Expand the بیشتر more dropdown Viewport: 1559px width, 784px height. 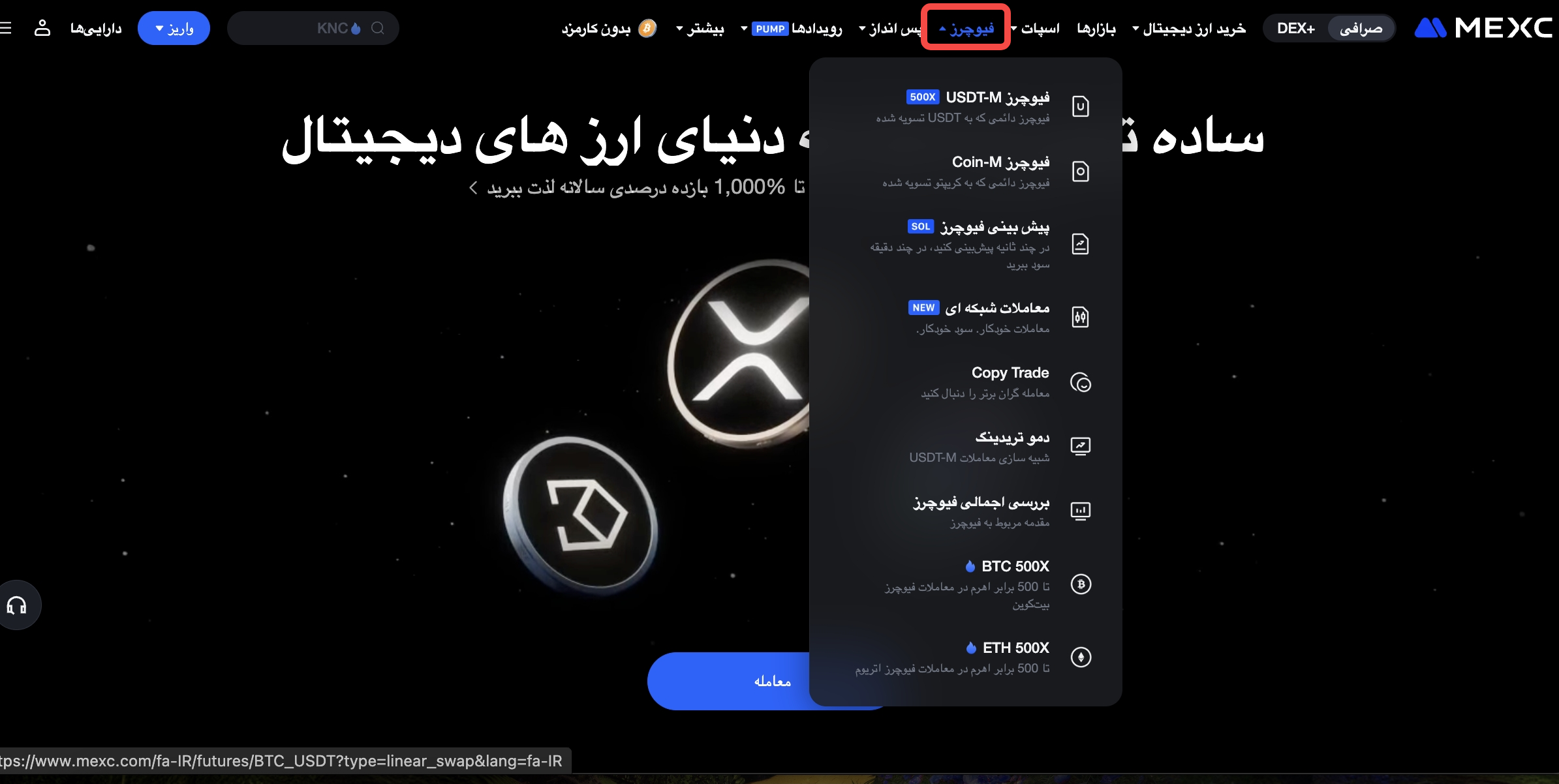coord(700,28)
